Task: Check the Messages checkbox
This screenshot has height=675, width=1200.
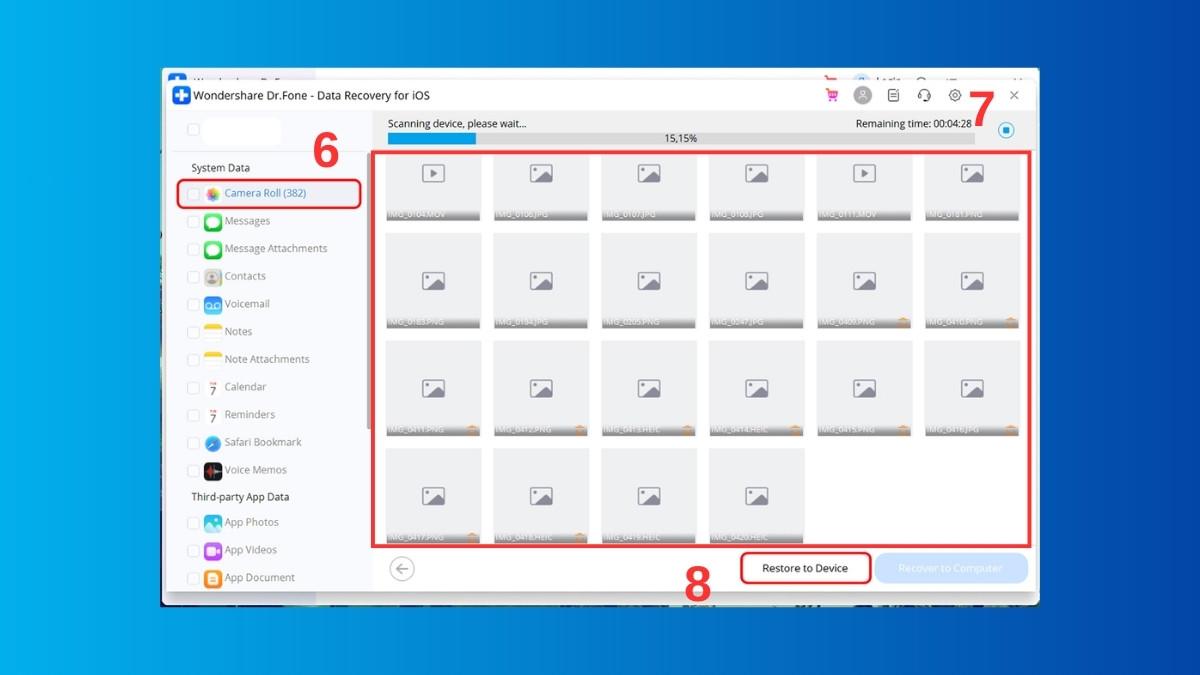Action: [193, 222]
